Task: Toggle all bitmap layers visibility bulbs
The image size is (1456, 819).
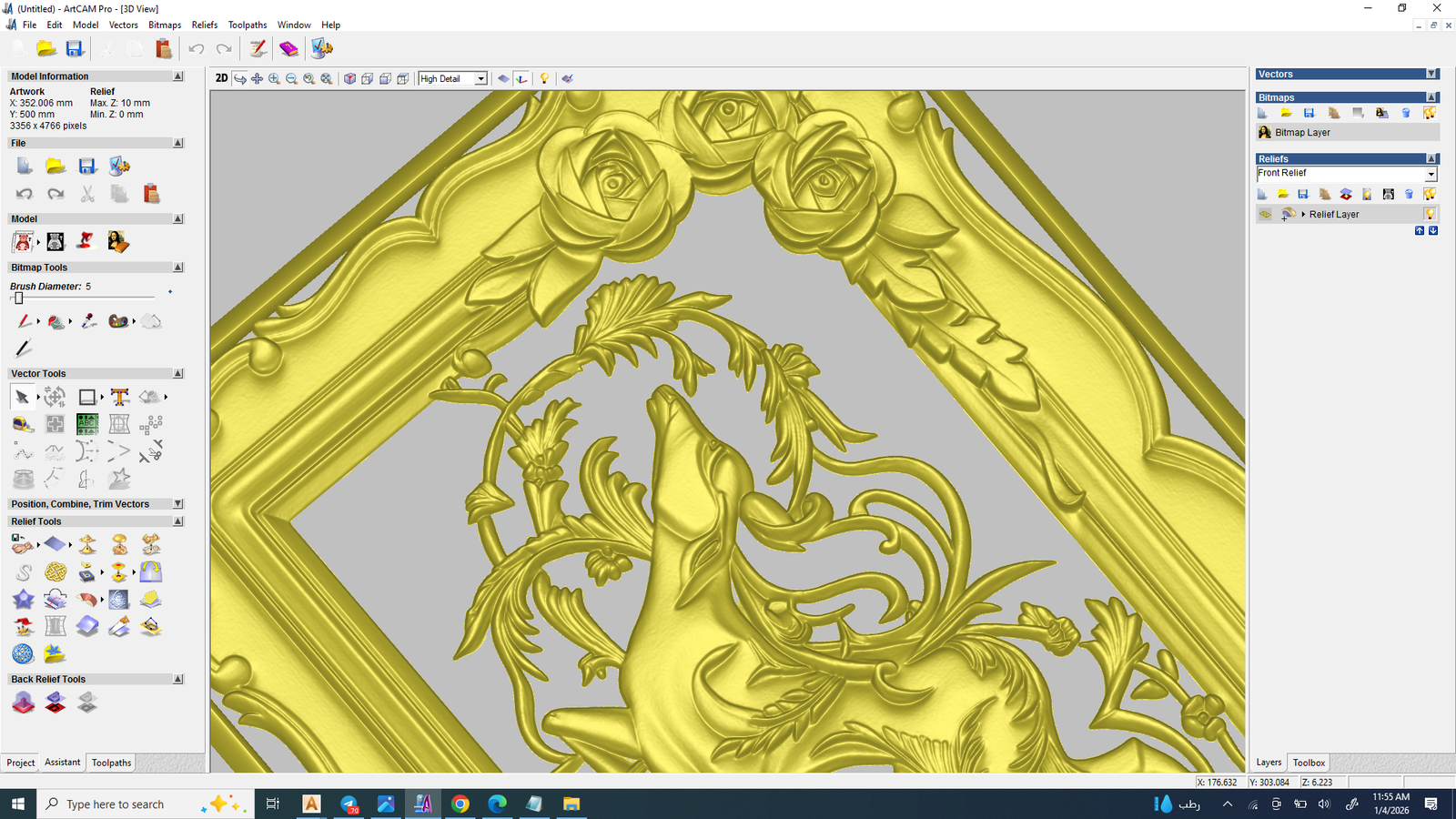Action: click(x=1430, y=113)
